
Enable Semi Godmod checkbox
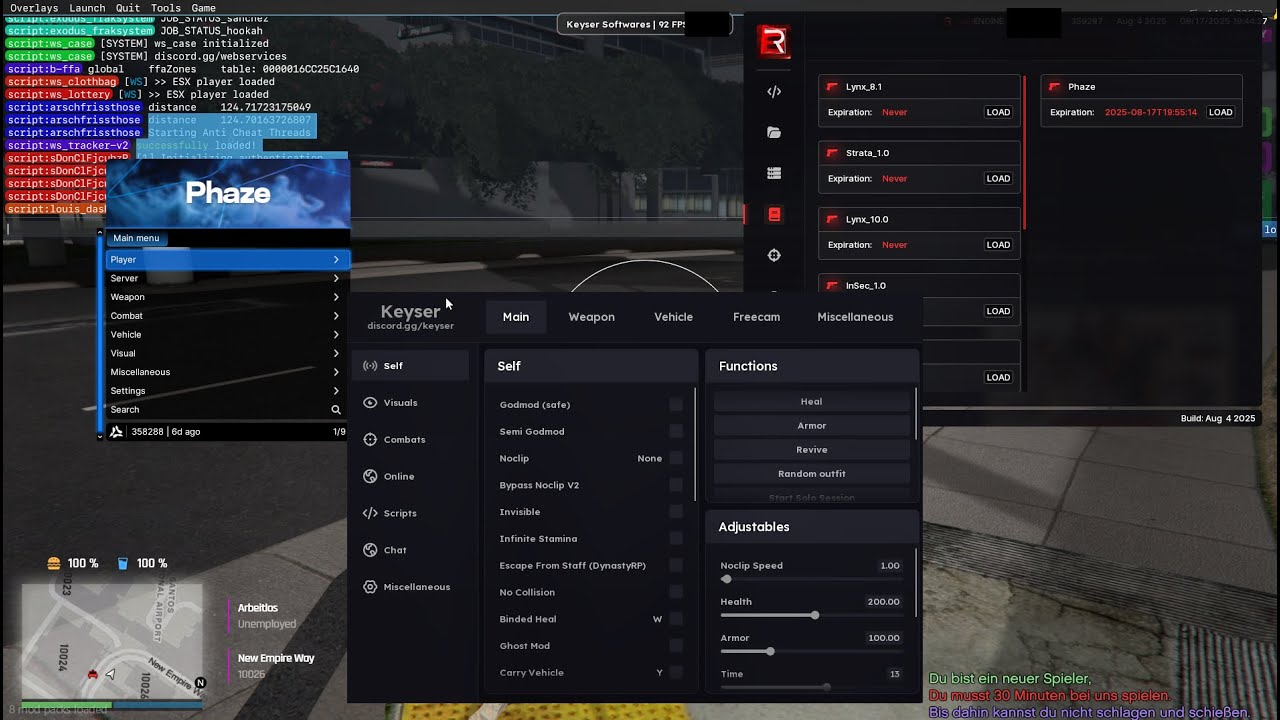click(676, 432)
